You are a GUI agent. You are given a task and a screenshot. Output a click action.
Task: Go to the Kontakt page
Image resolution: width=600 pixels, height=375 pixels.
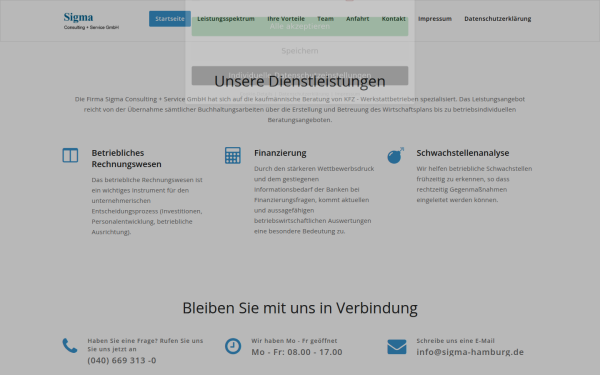393,19
